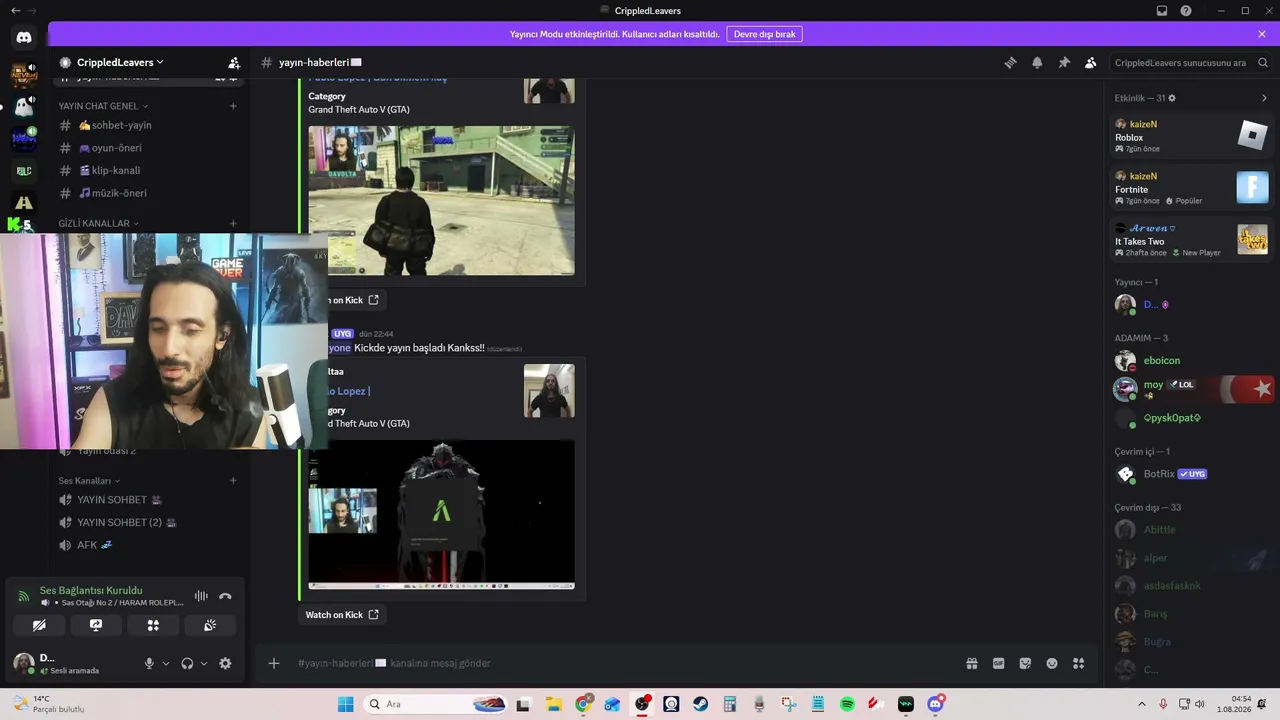
Task: Collapse the Ses Kanalları category
Action: coord(89,481)
